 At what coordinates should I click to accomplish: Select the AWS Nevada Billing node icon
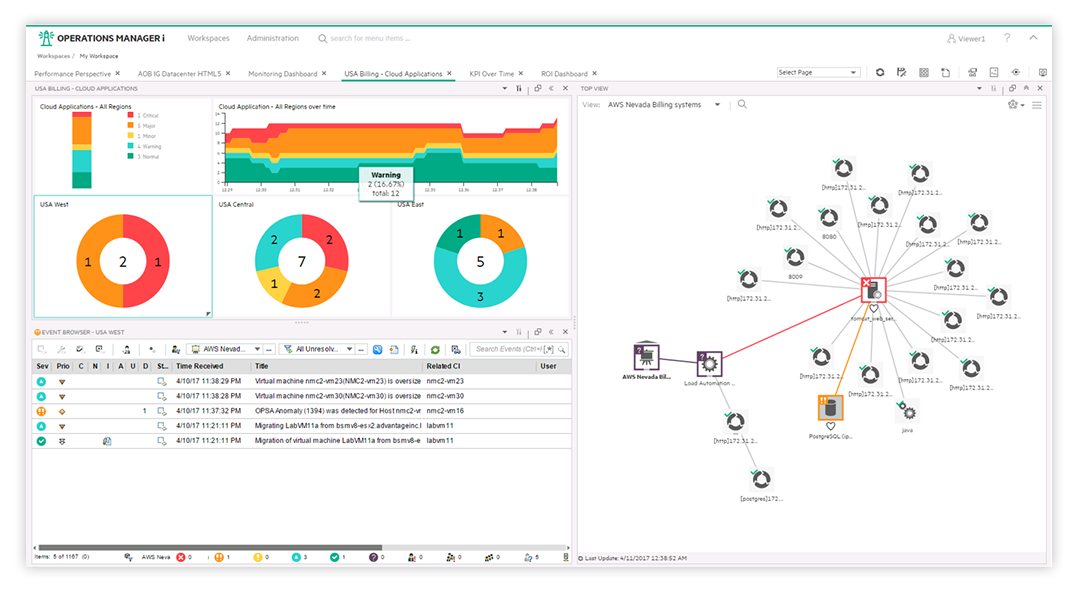[x=646, y=357]
